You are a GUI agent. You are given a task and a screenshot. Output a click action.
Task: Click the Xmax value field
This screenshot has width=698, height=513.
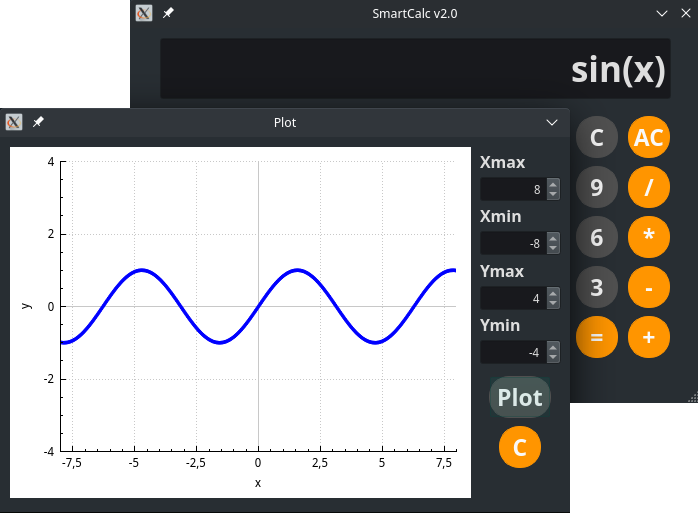coord(513,189)
